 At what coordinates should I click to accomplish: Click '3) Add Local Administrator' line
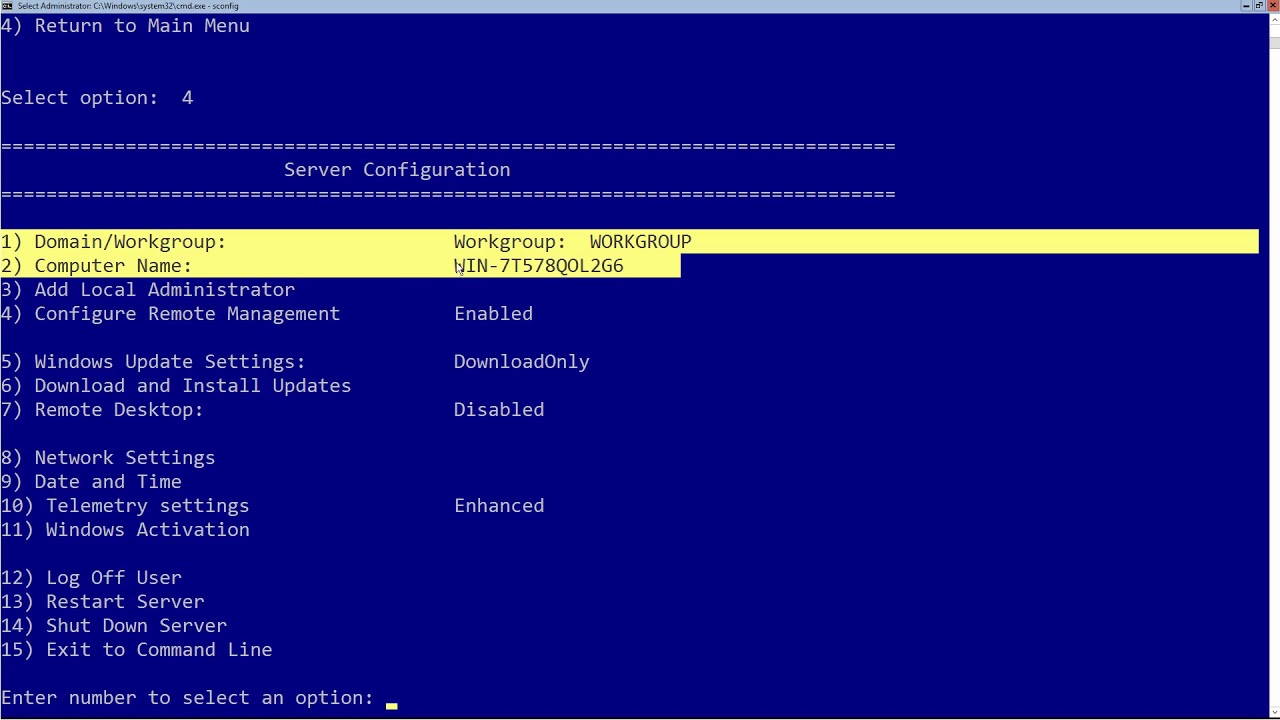pyautogui.click(x=148, y=290)
